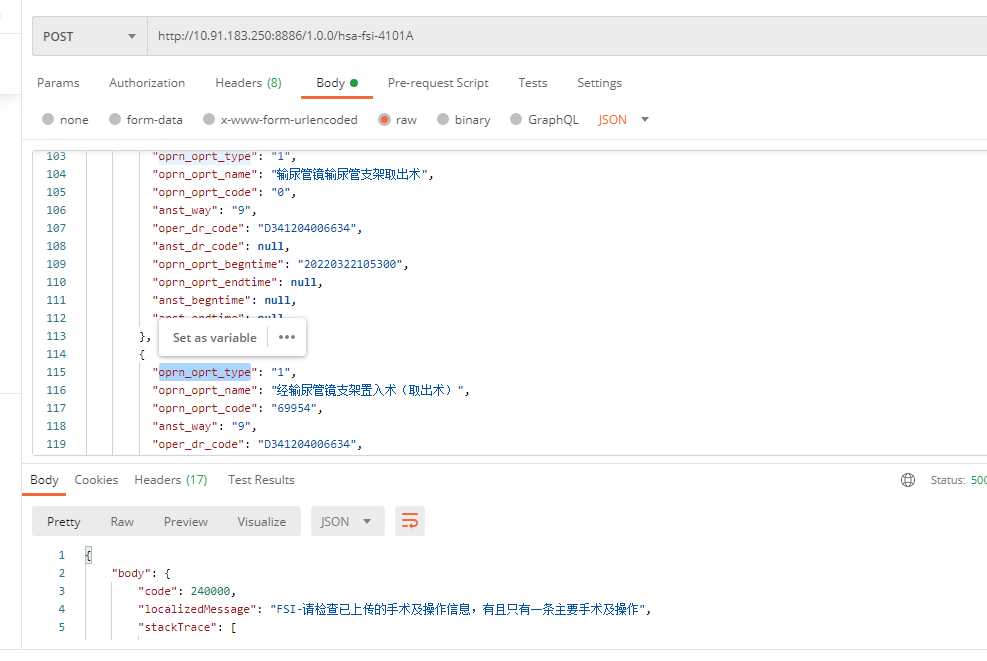
Task: Open the orange JSON body format dropdown
Action: coord(623,120)
